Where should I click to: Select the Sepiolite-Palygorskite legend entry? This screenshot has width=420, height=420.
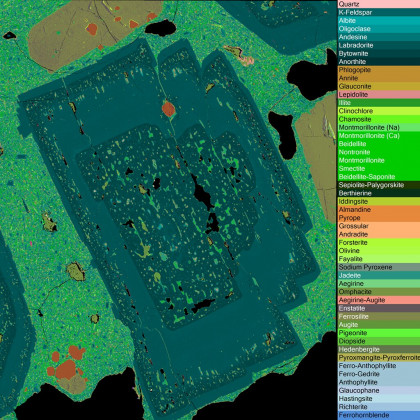(x=379, y=185)
